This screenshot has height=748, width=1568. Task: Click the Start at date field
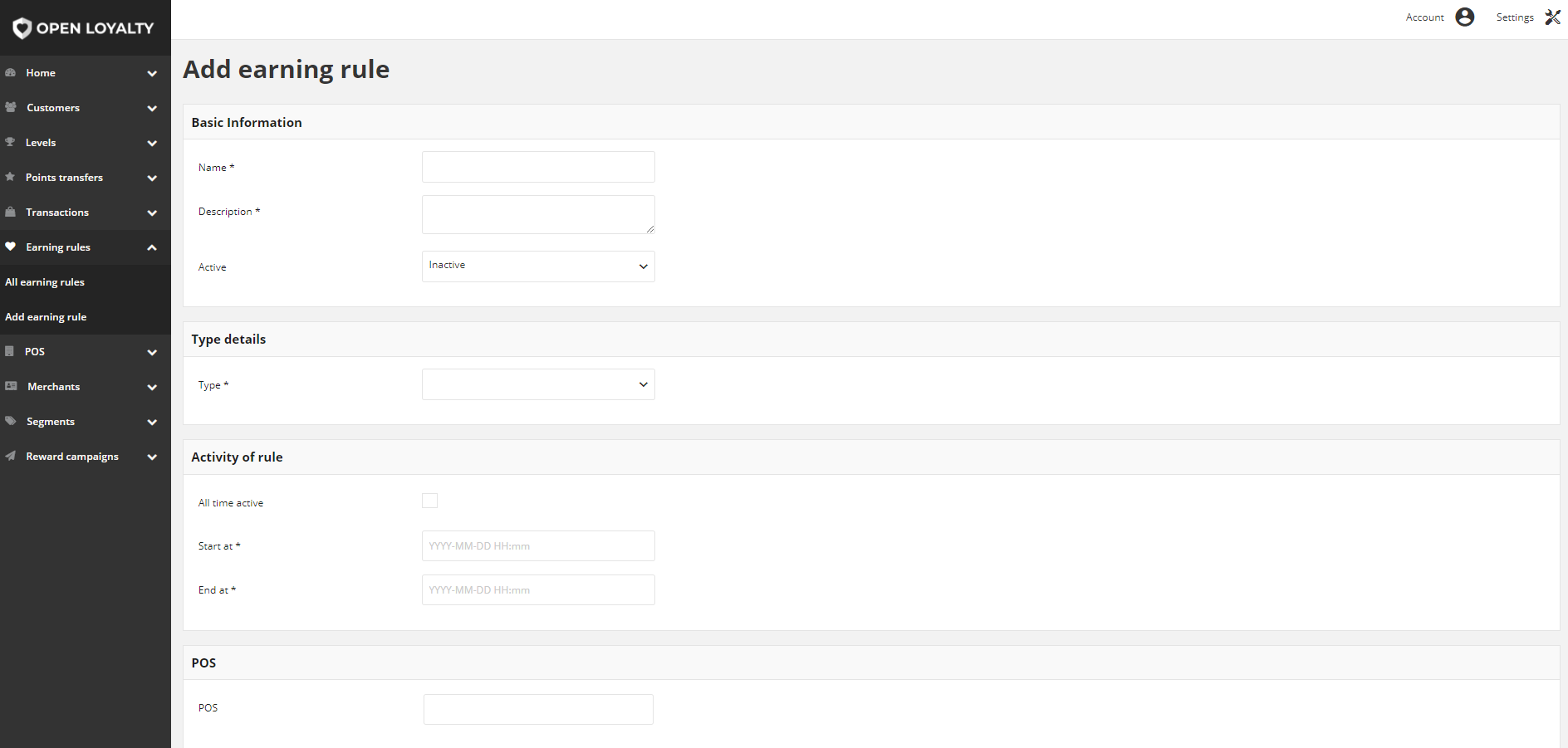[x=538, y=546]
